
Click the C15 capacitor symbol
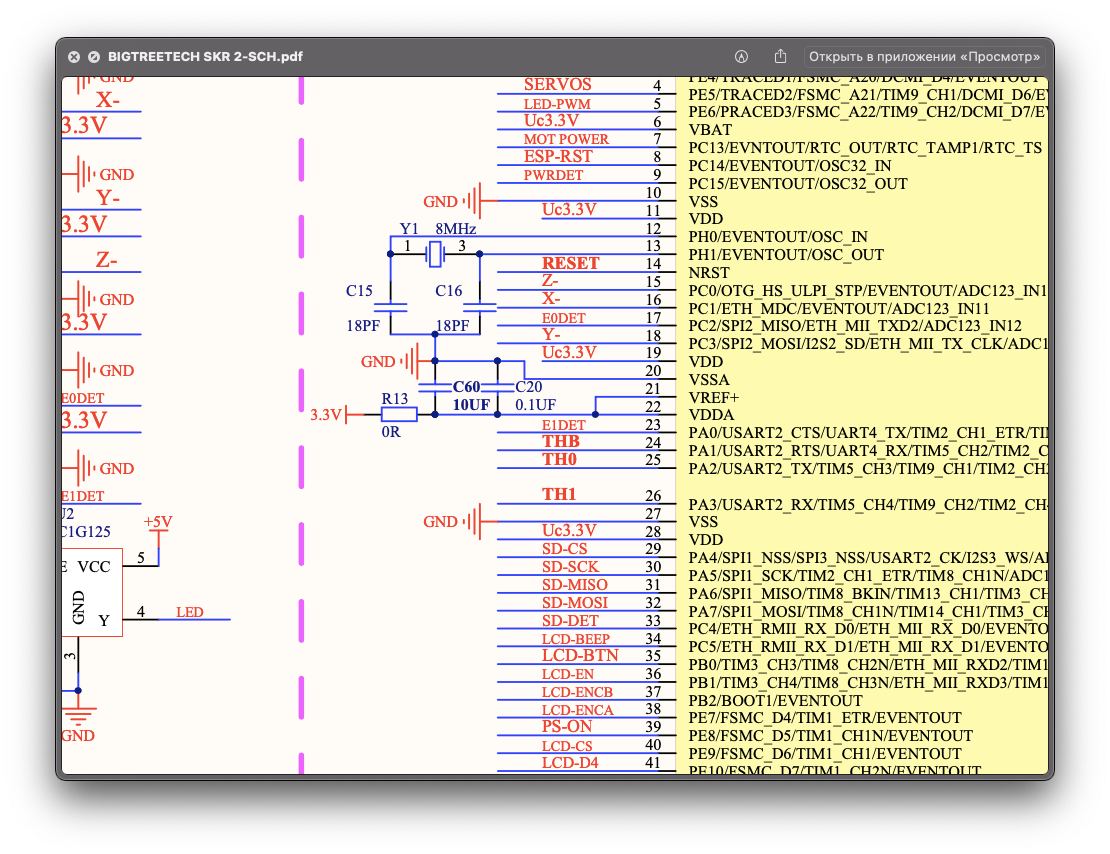pos(390,307)
